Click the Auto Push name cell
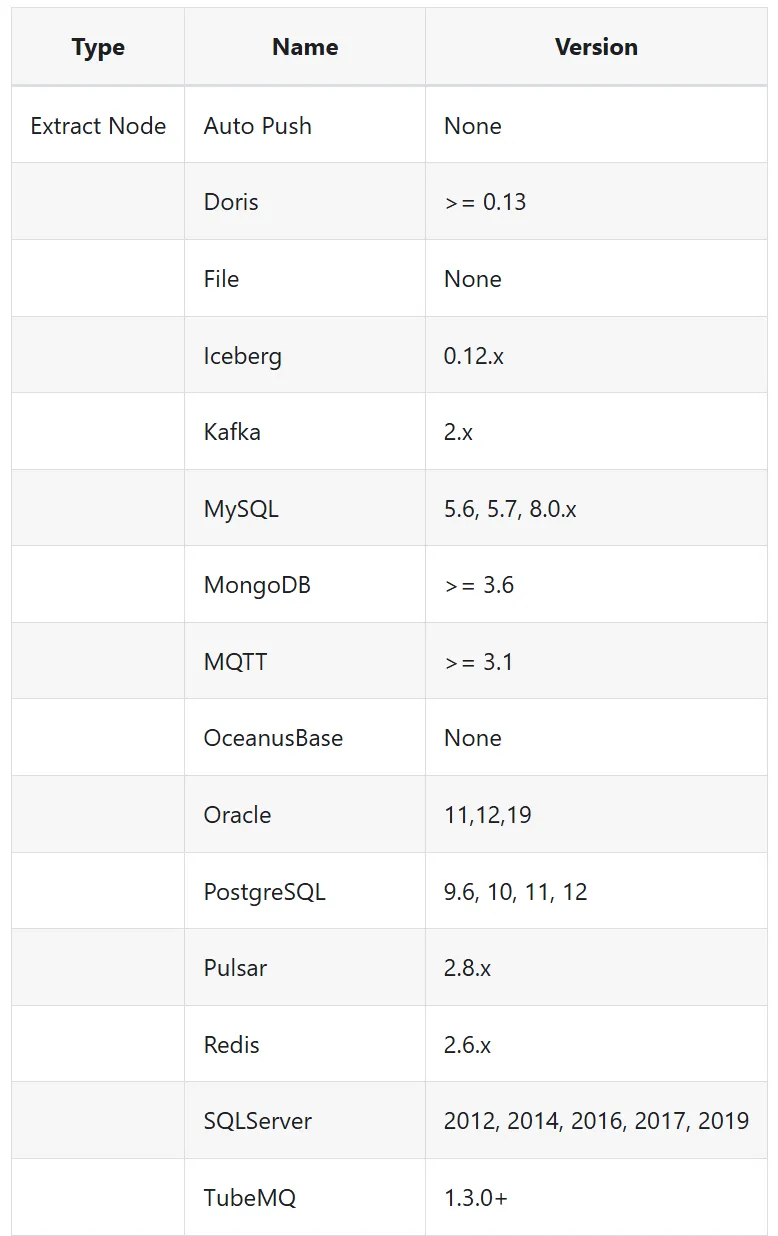This screenshot has height=1236, width=778. coord(258,126)
